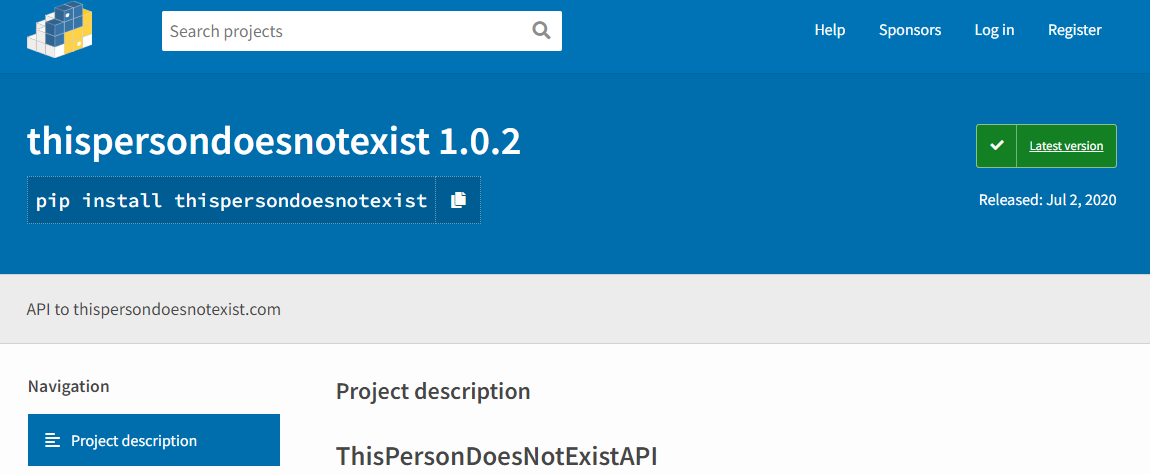Image resolution: width=1150 pixels, height=474 pixels.
Task: Click the magnifying glass search icon
Action: 541,31
